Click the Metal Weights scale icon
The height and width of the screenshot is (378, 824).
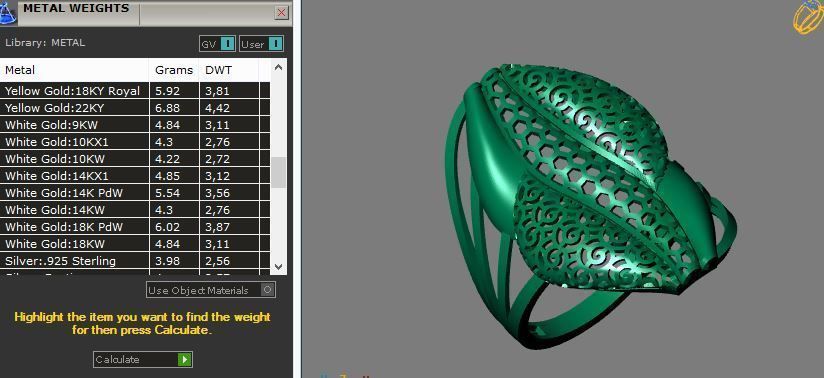(8, 13)
